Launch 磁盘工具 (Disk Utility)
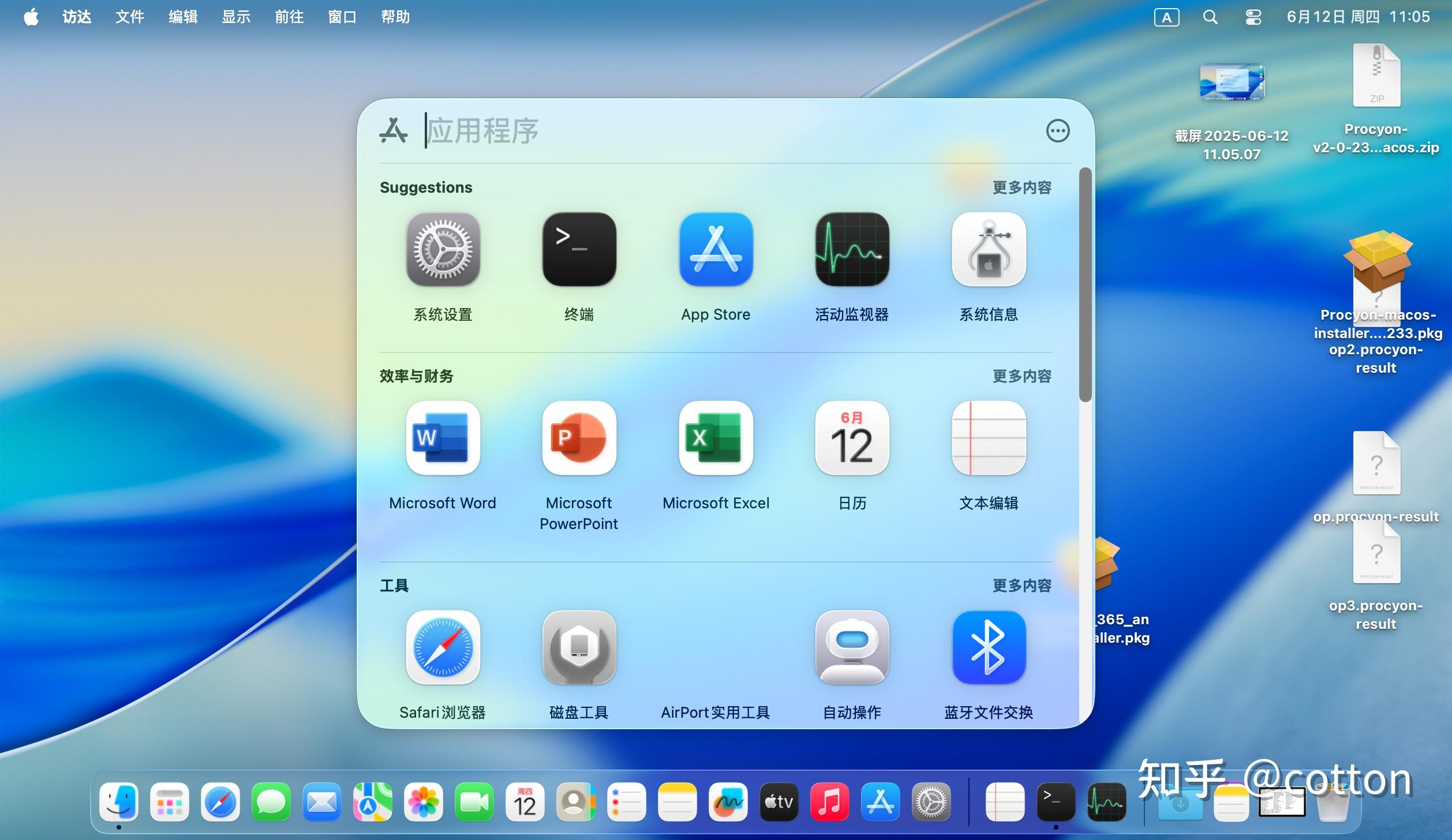The image size is (1452, 840). pos(579,647)
